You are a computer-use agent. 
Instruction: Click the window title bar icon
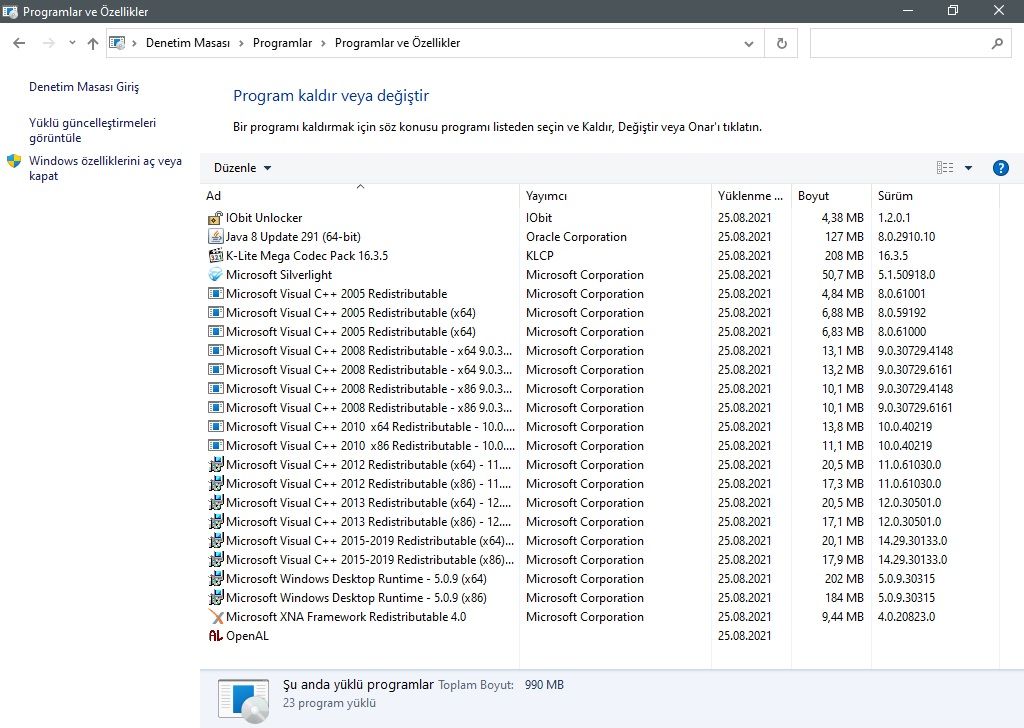[10, 11]
